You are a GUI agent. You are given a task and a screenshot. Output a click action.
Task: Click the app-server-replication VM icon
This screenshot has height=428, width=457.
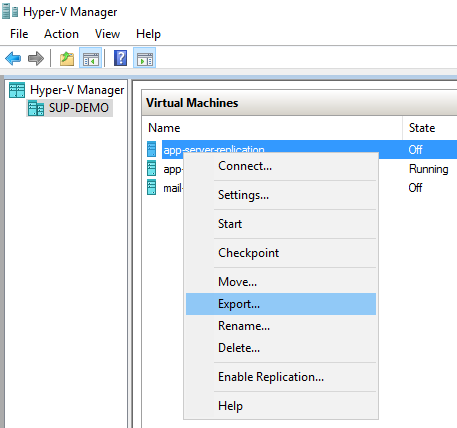(x=151, y=149)
